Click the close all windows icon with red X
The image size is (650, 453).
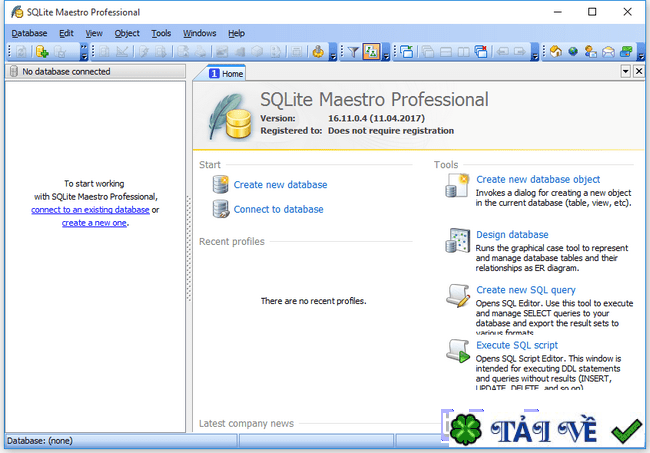[481, 52]
